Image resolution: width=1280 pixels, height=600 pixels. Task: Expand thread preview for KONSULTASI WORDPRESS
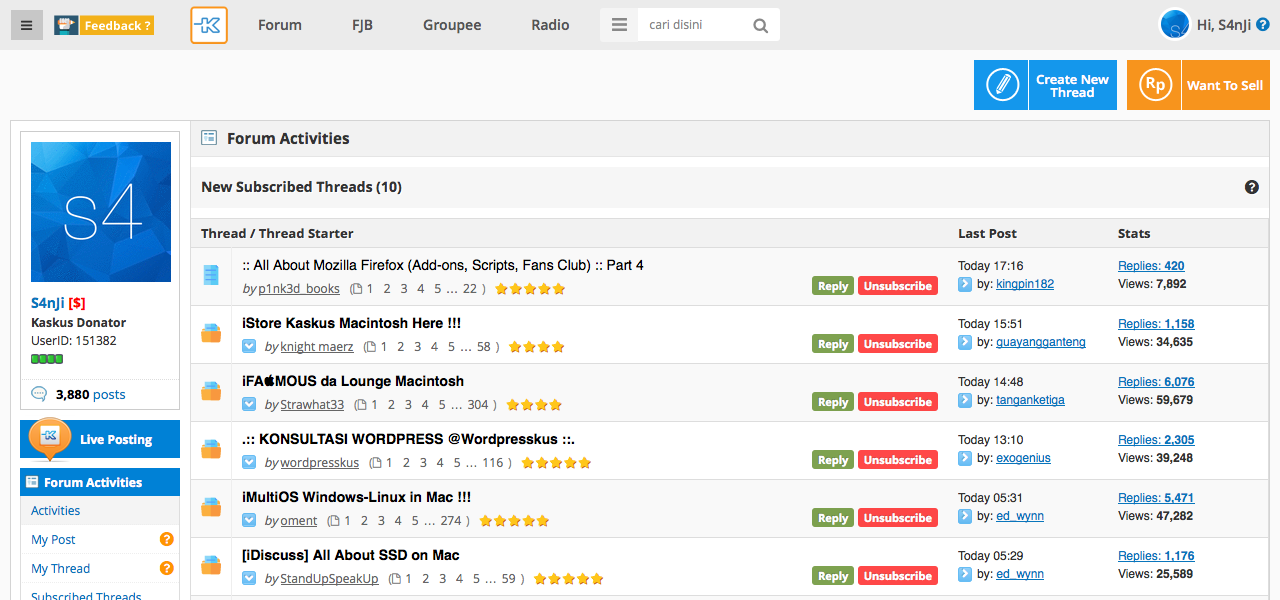point(249,463)
